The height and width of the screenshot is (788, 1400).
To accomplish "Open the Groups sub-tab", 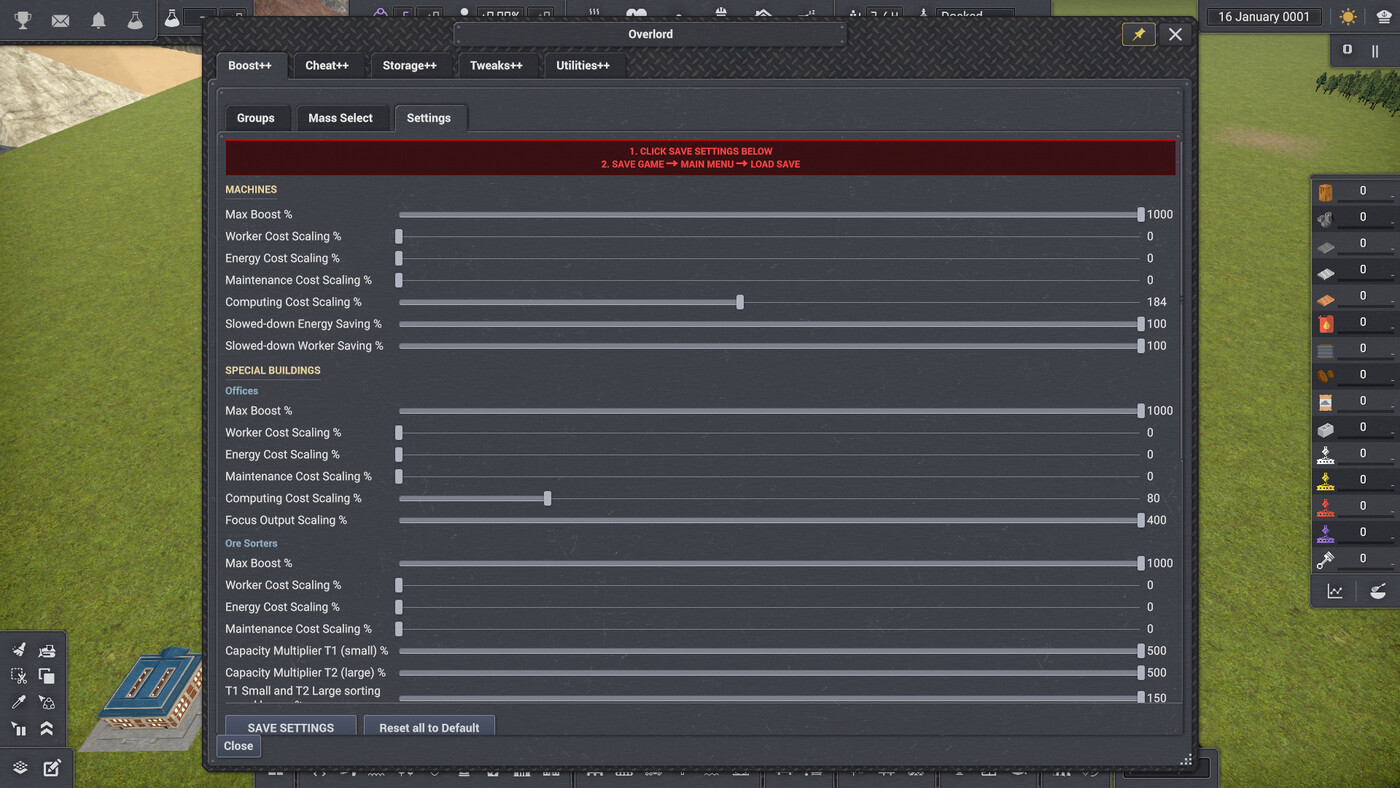I will pyautogui.click(x=255, y=118).
